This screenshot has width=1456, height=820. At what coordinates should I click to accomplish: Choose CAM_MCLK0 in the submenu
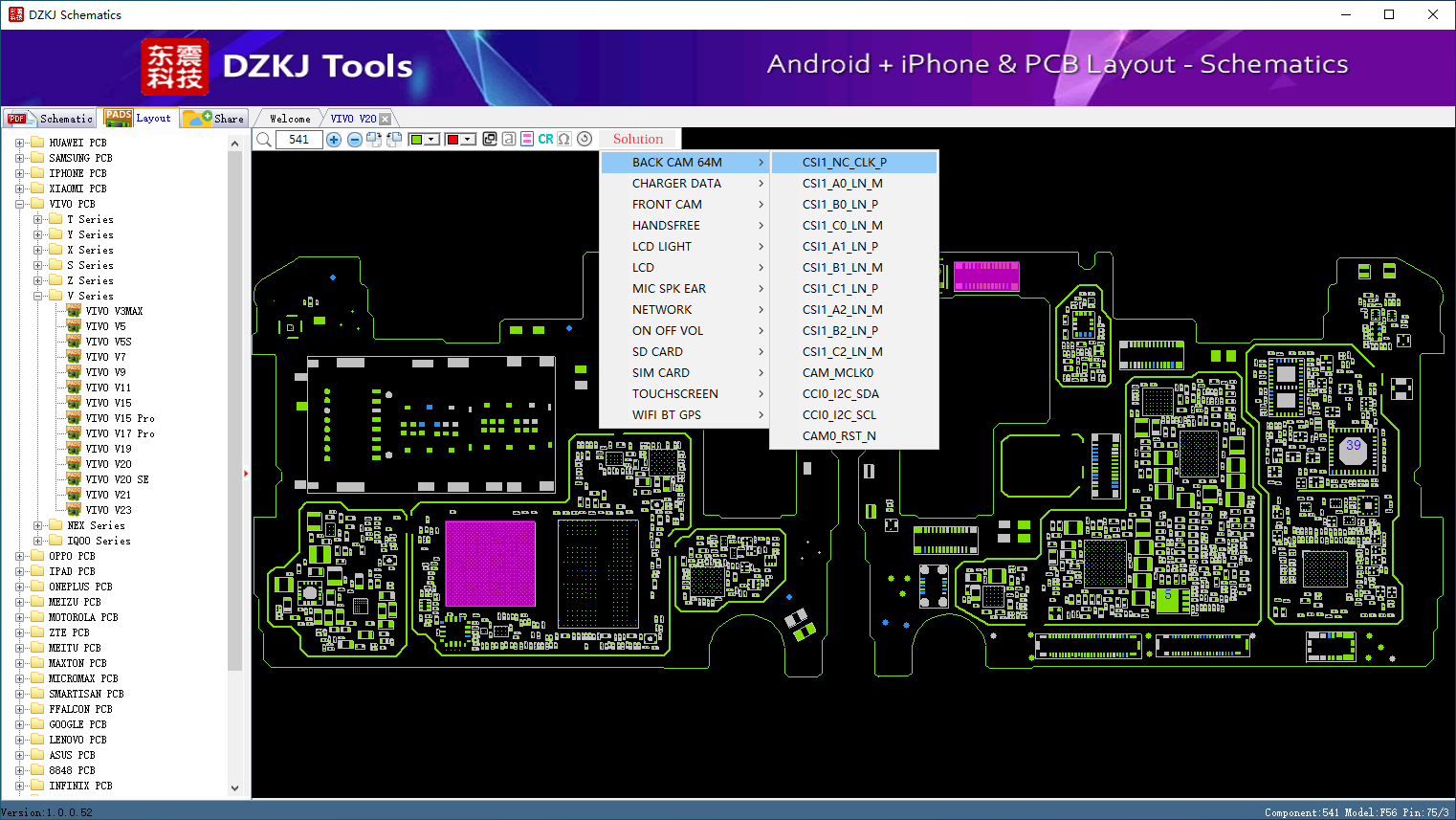[854, 373]
